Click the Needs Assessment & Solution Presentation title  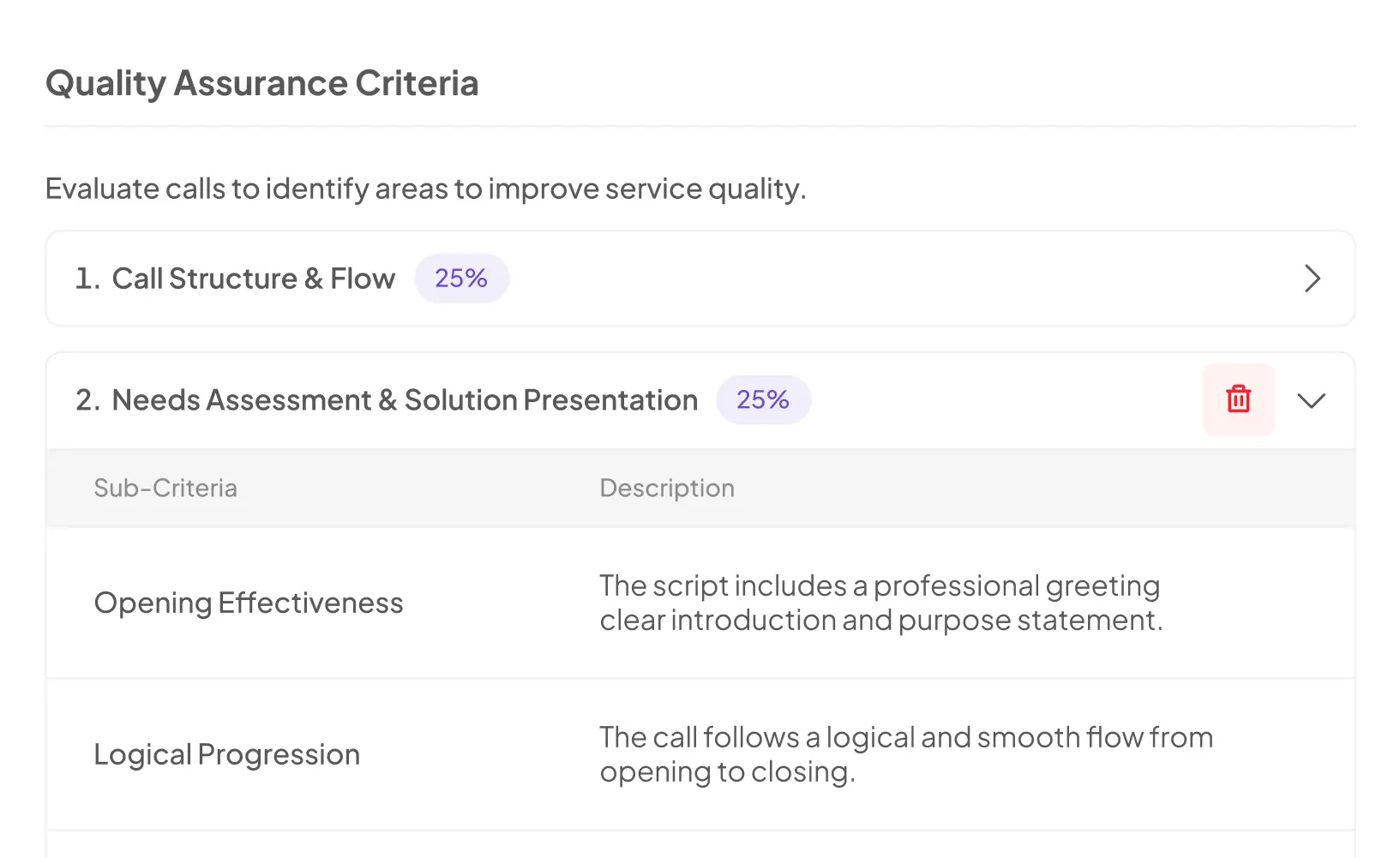click(x=405, y=400)
